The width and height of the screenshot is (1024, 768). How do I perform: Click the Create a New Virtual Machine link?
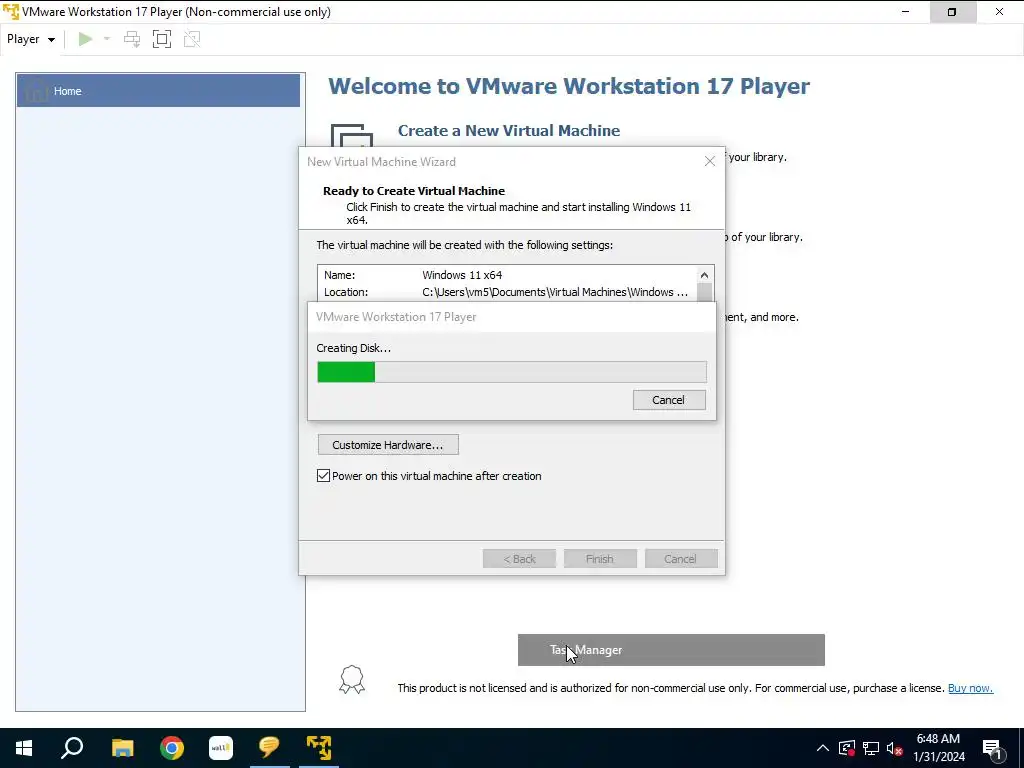tap(509, 131)
